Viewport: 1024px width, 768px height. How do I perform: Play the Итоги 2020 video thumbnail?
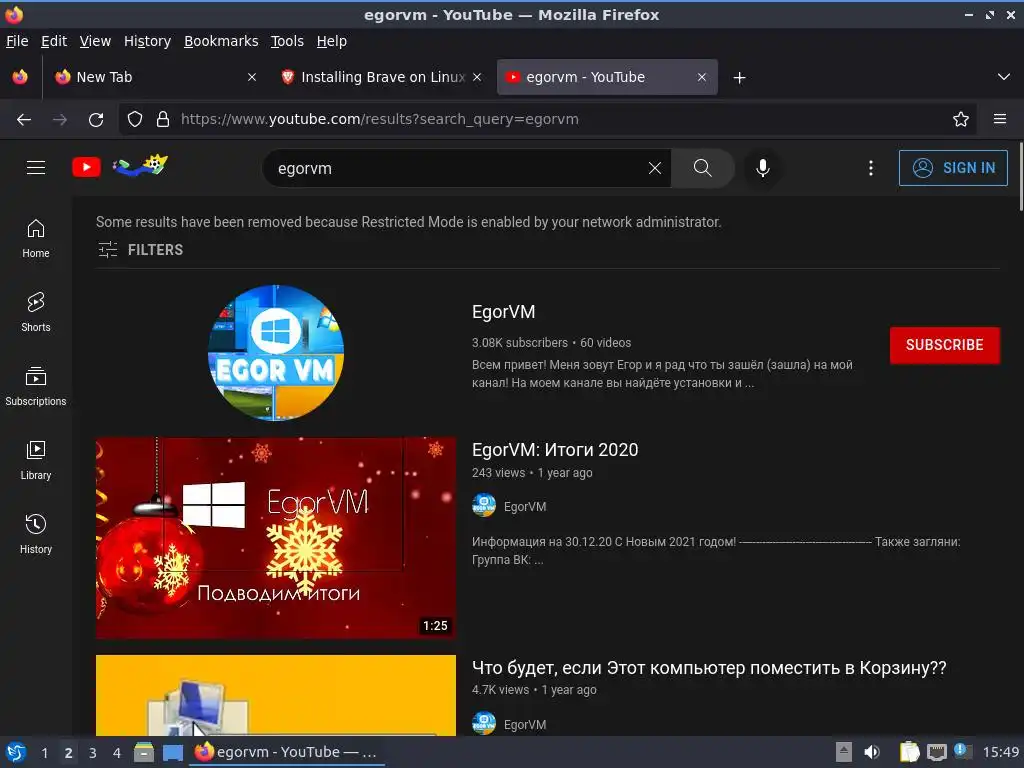point(276,537)
